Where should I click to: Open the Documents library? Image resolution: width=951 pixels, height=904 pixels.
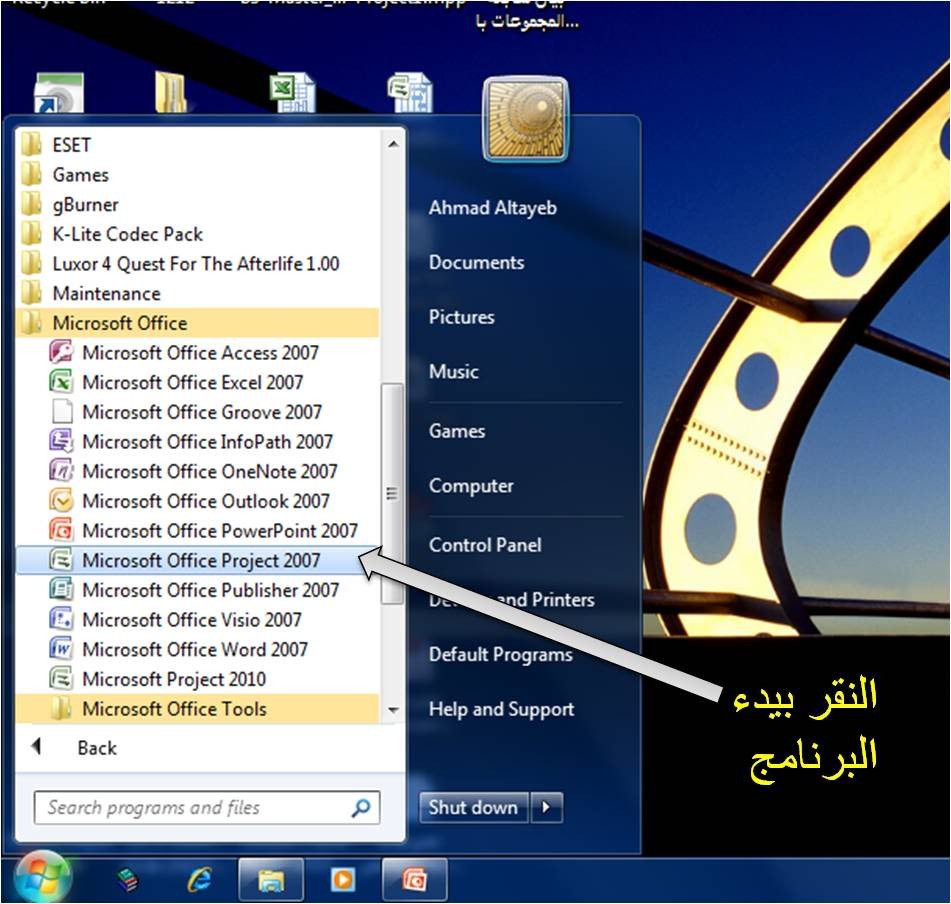click(477, 263)
